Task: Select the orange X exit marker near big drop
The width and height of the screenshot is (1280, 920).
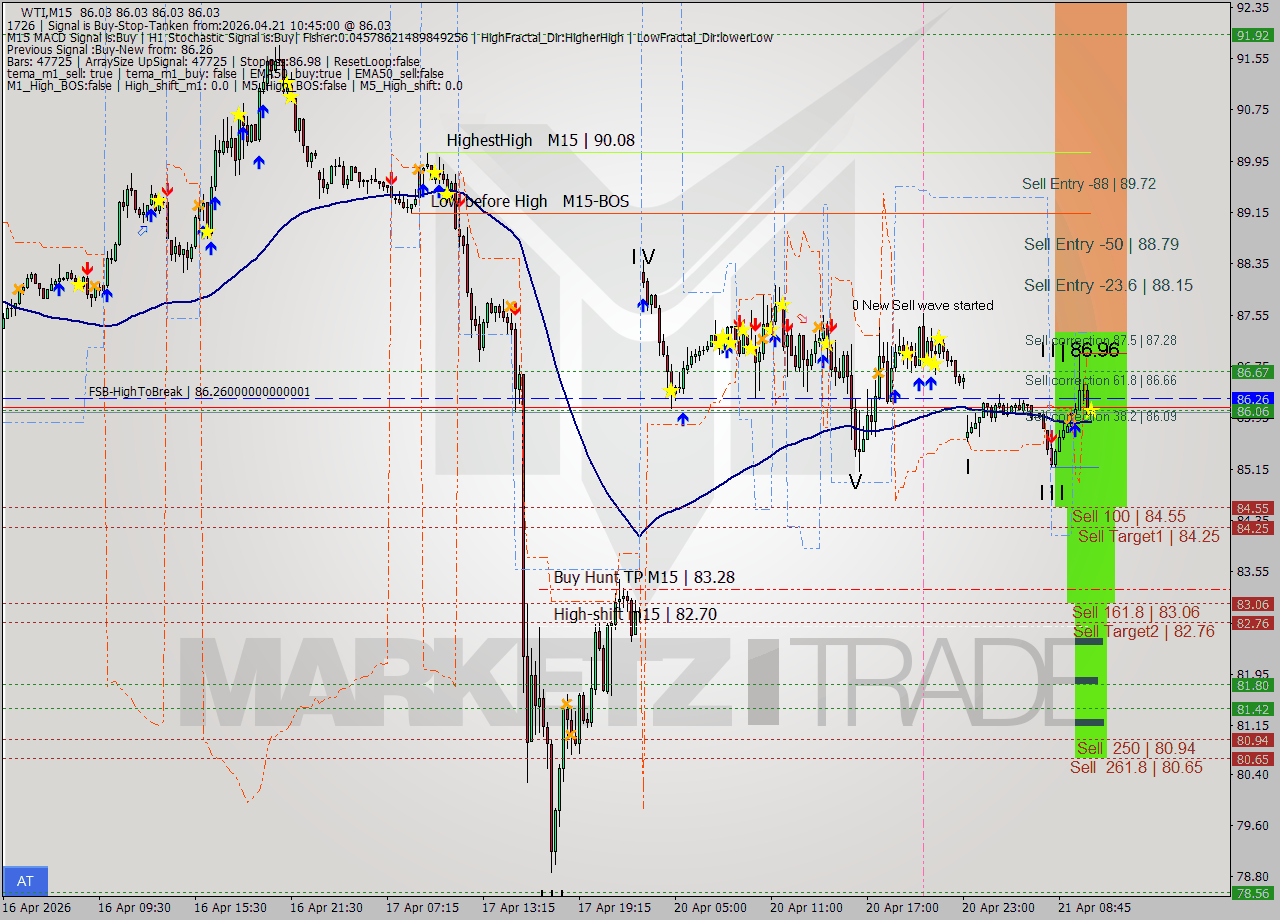Action: (x=513, y=308)
